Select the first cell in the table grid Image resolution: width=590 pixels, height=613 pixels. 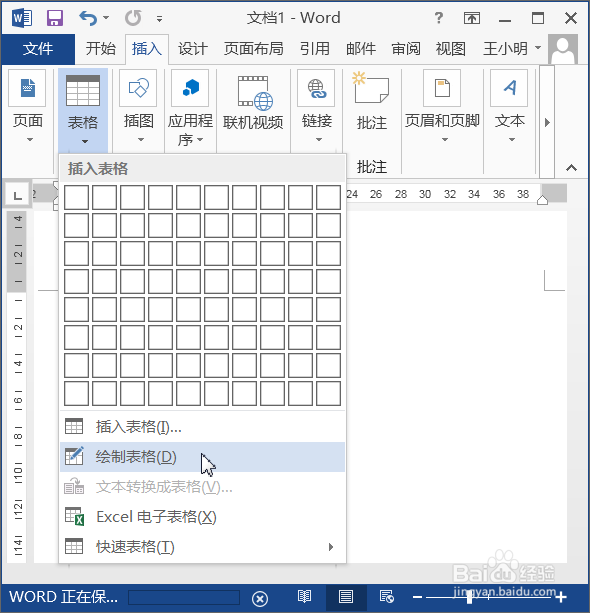click(76, 197)
